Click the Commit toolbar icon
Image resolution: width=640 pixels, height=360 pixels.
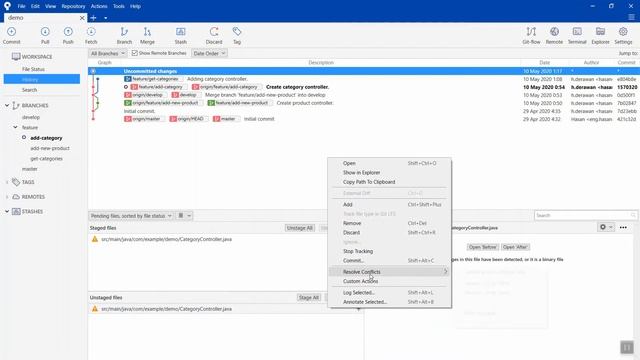tap(11, 36)
